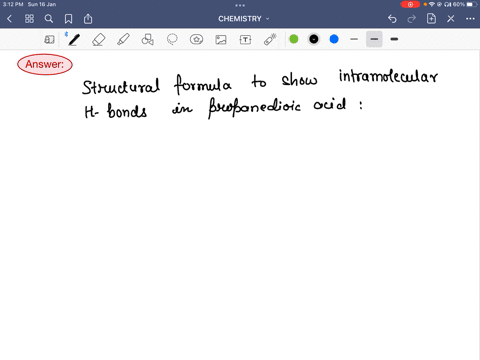Open the search tool
Screen dimensions: 480x360
(49, 19)
